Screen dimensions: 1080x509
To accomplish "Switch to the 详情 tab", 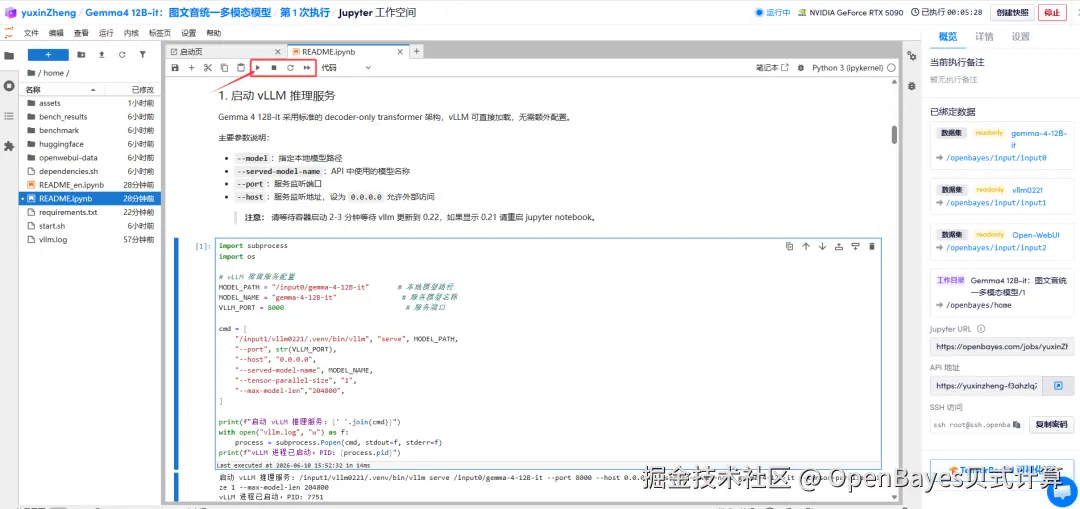I will tap(984, 37).
